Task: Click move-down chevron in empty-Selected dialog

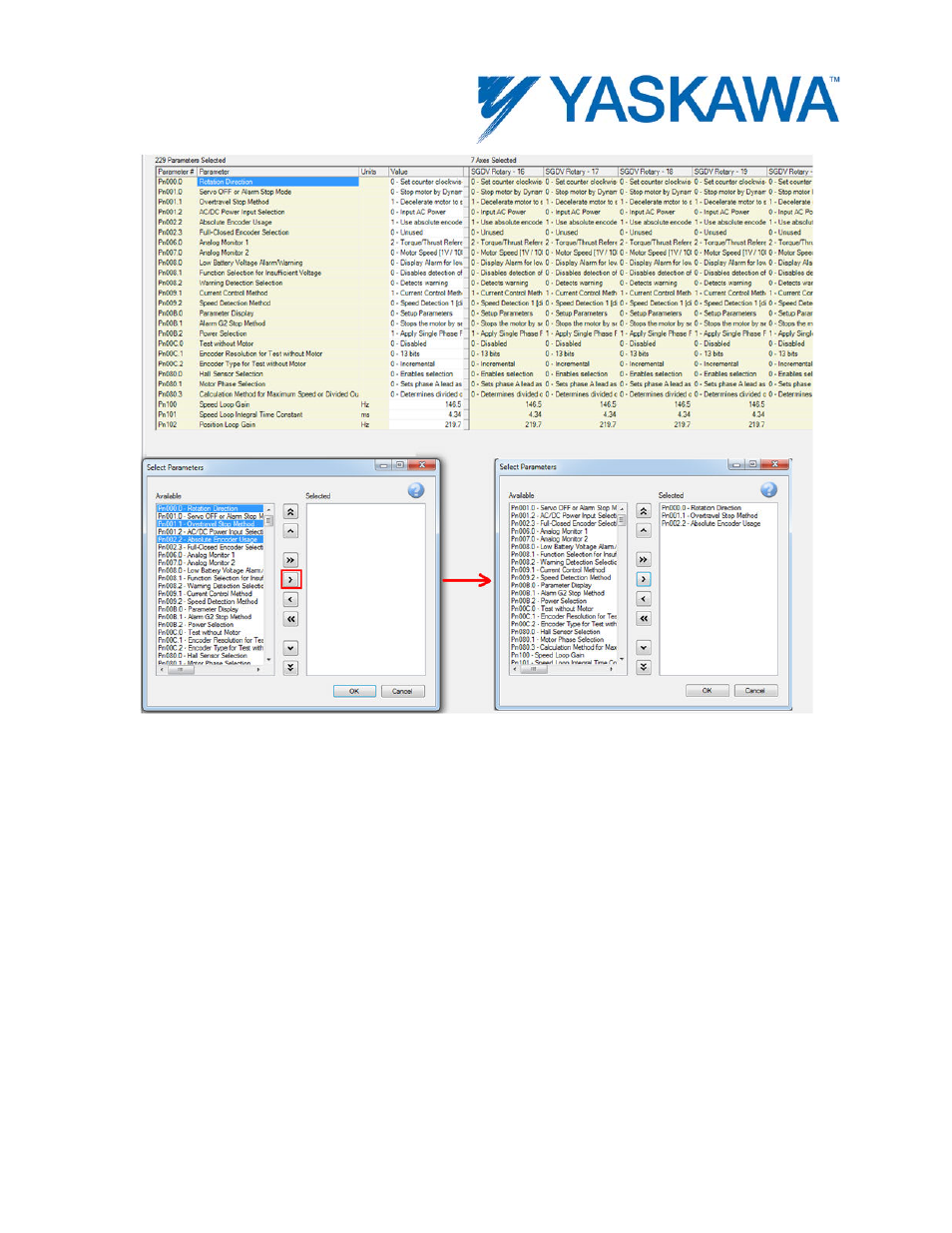Action: coord(290,648)
